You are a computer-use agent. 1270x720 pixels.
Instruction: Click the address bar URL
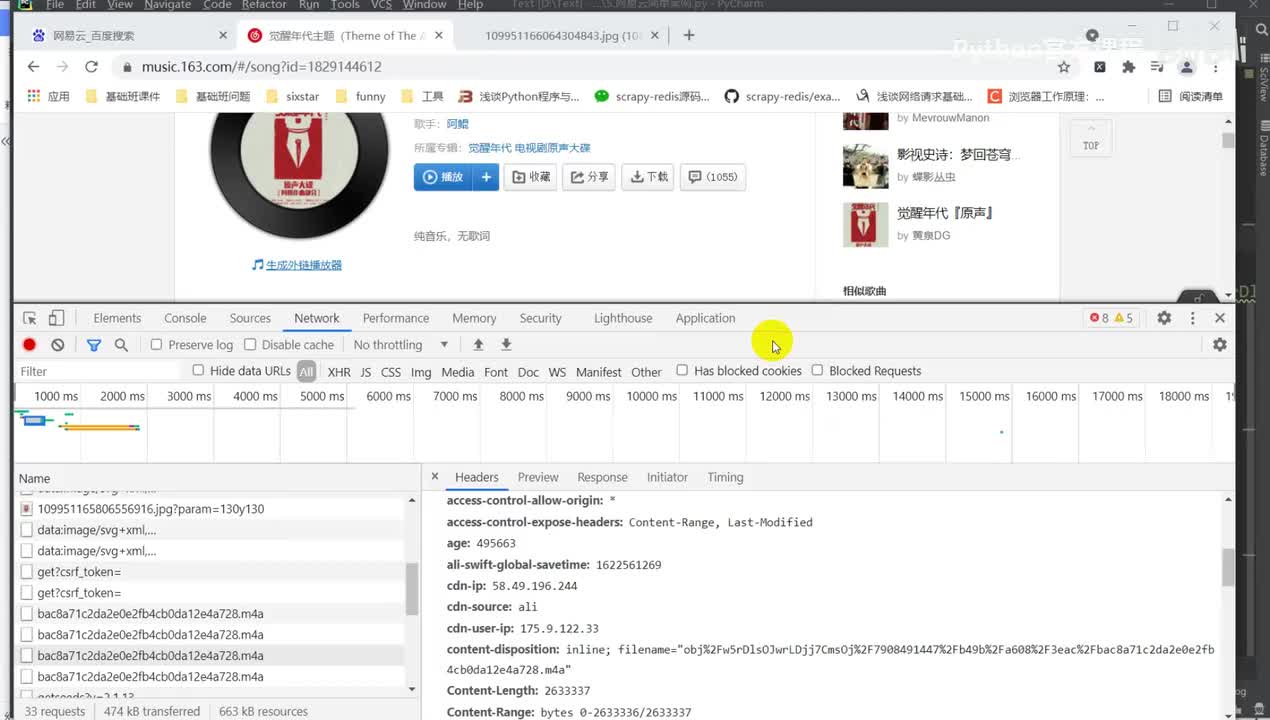click(x=262, y=67)
